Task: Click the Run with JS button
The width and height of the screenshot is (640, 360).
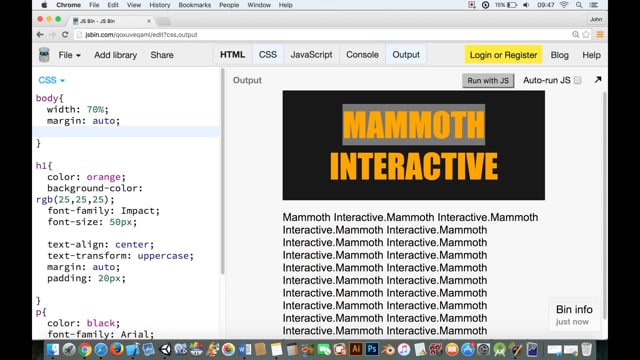Action: coord(488,80)
